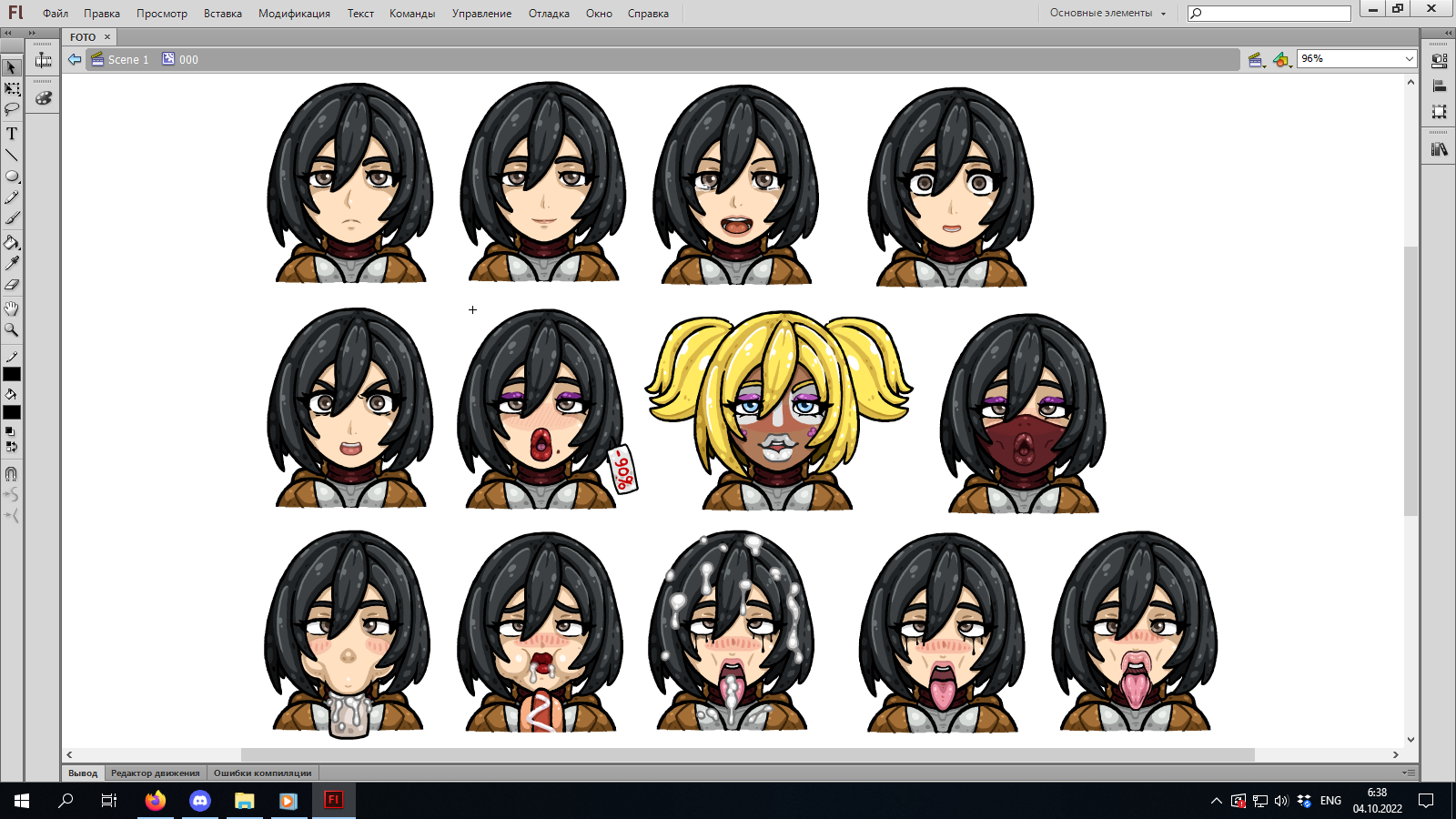Open the Swatches palette panel icon
This screenshot has height=819, width=1456.
(x=44, y=98)
